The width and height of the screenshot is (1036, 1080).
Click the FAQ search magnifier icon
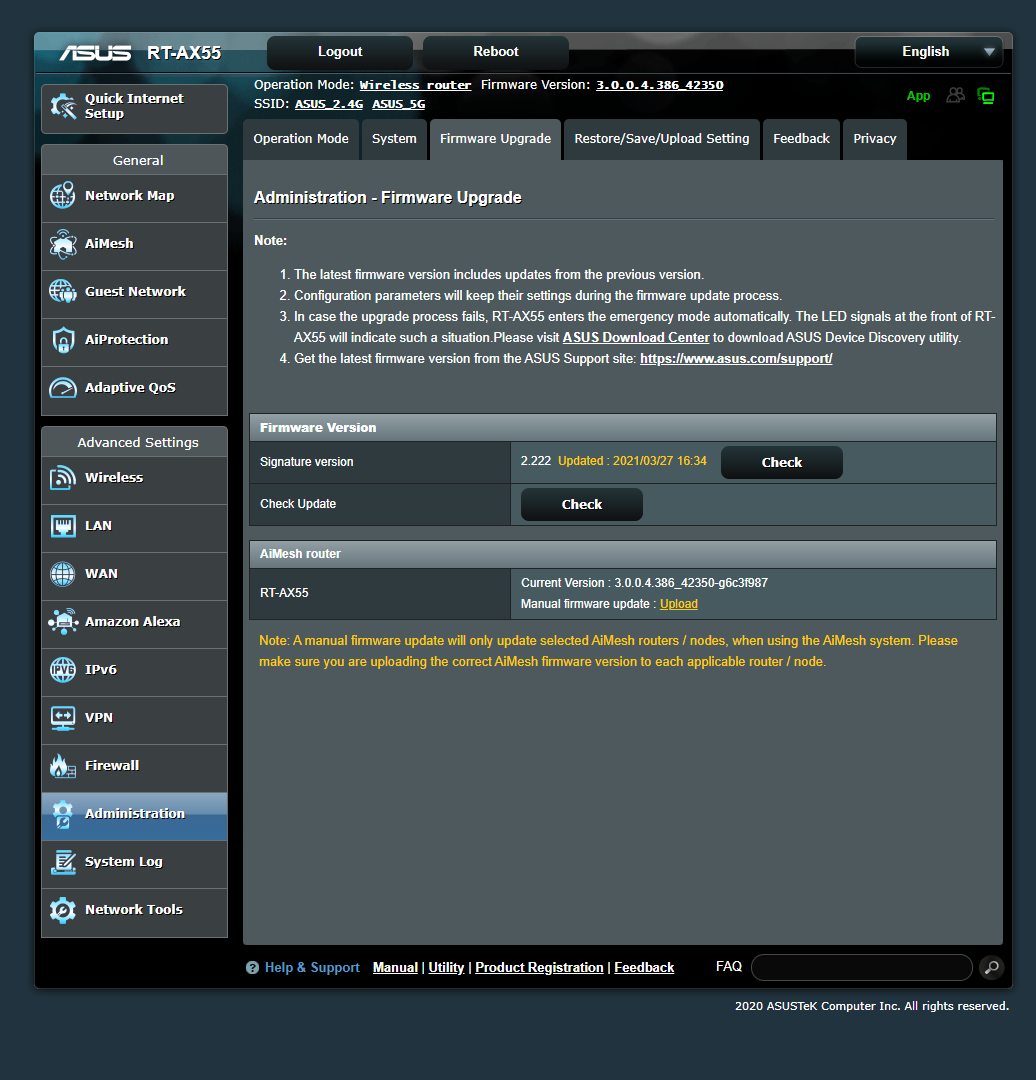(x=991, y=967)
